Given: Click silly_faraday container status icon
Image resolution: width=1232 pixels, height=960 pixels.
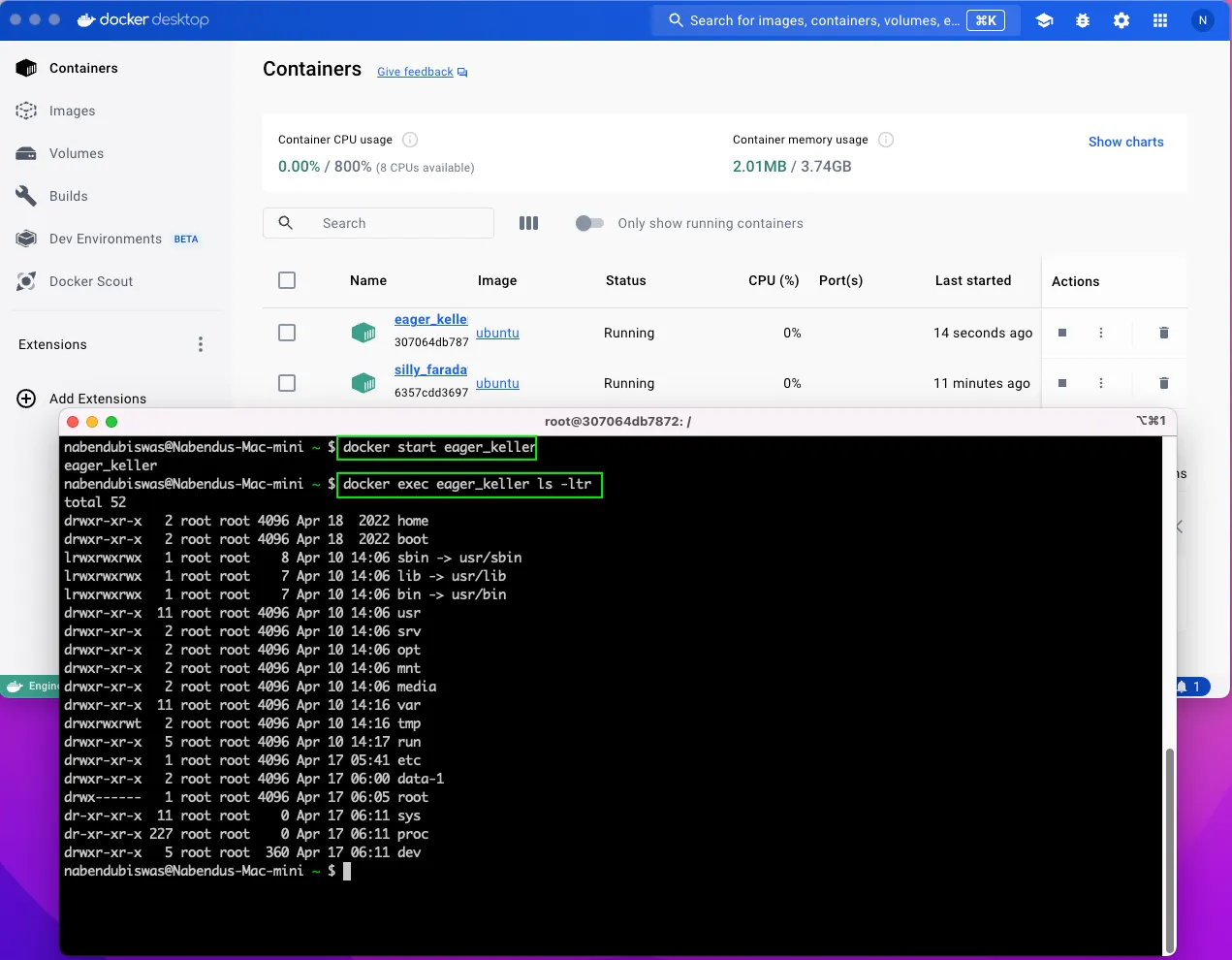Looking at the screenshot, I should pyautogui.click(x=363, y=383).
